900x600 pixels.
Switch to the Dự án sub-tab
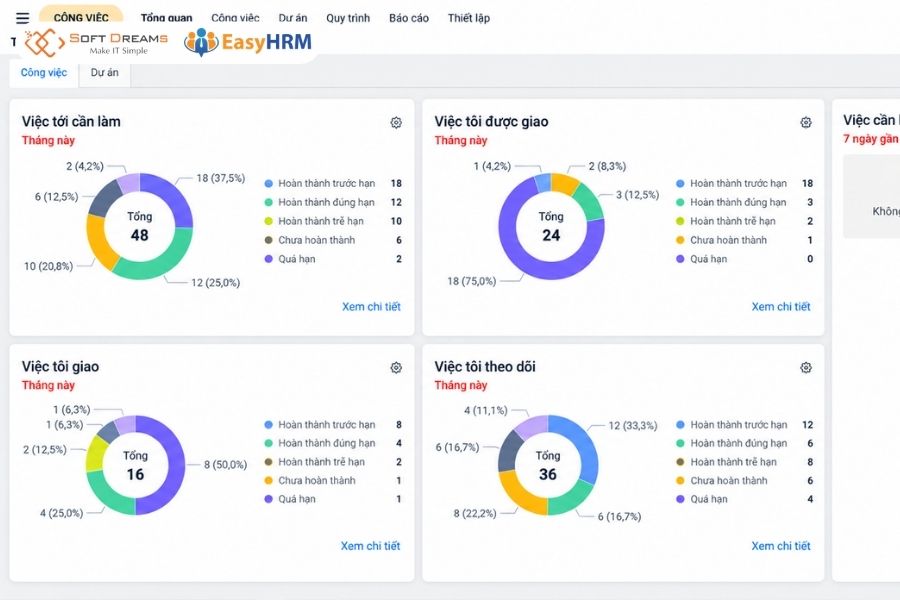point(104,73)
